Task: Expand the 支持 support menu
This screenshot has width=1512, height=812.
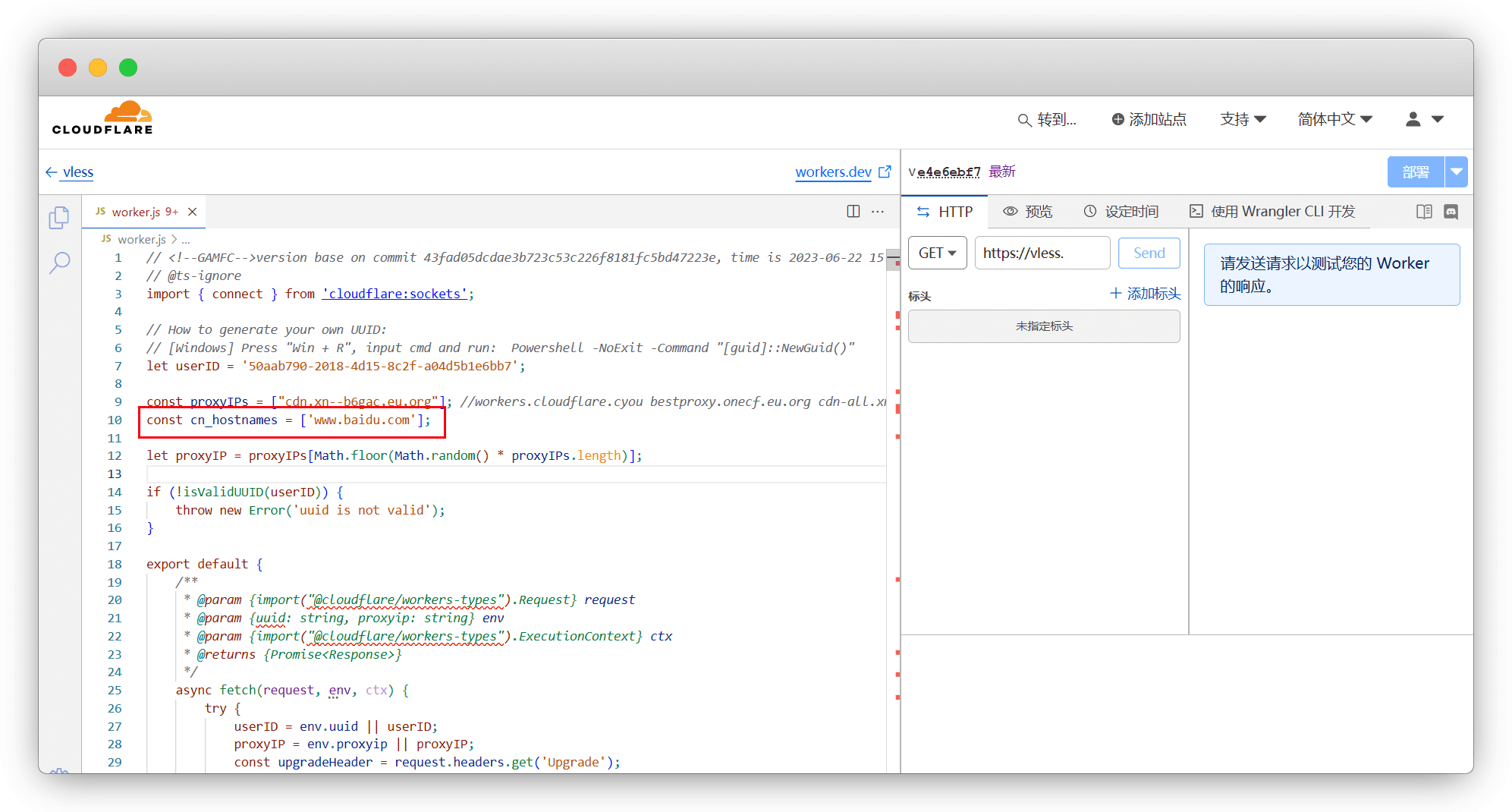Action: click(x=1243, y=119)
